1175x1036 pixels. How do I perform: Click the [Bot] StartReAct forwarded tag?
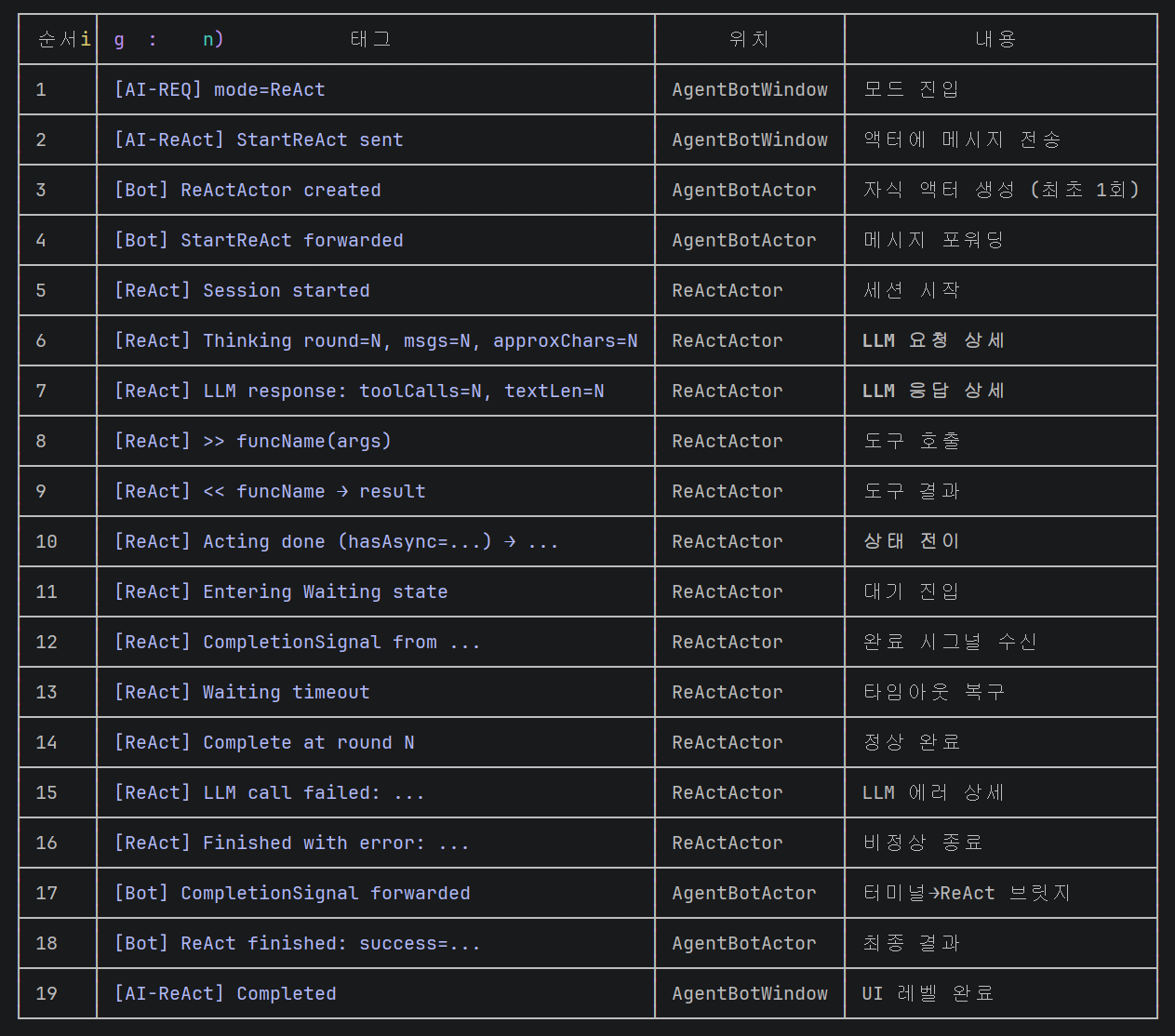pyautogui.click(x=259, y=241)
